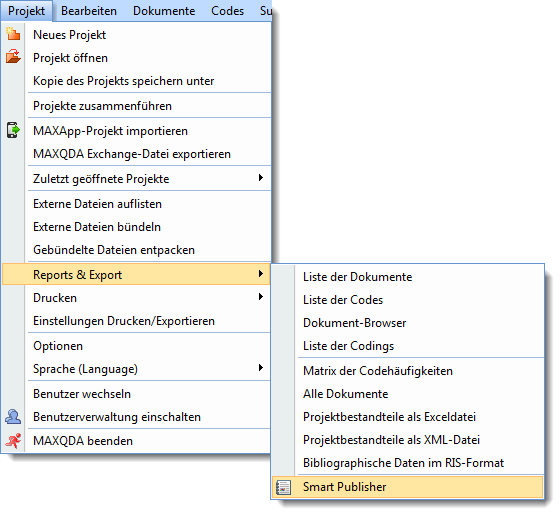The image size is (560, 515).
Task: Open Optionen
Action: [x=136, y=345]
